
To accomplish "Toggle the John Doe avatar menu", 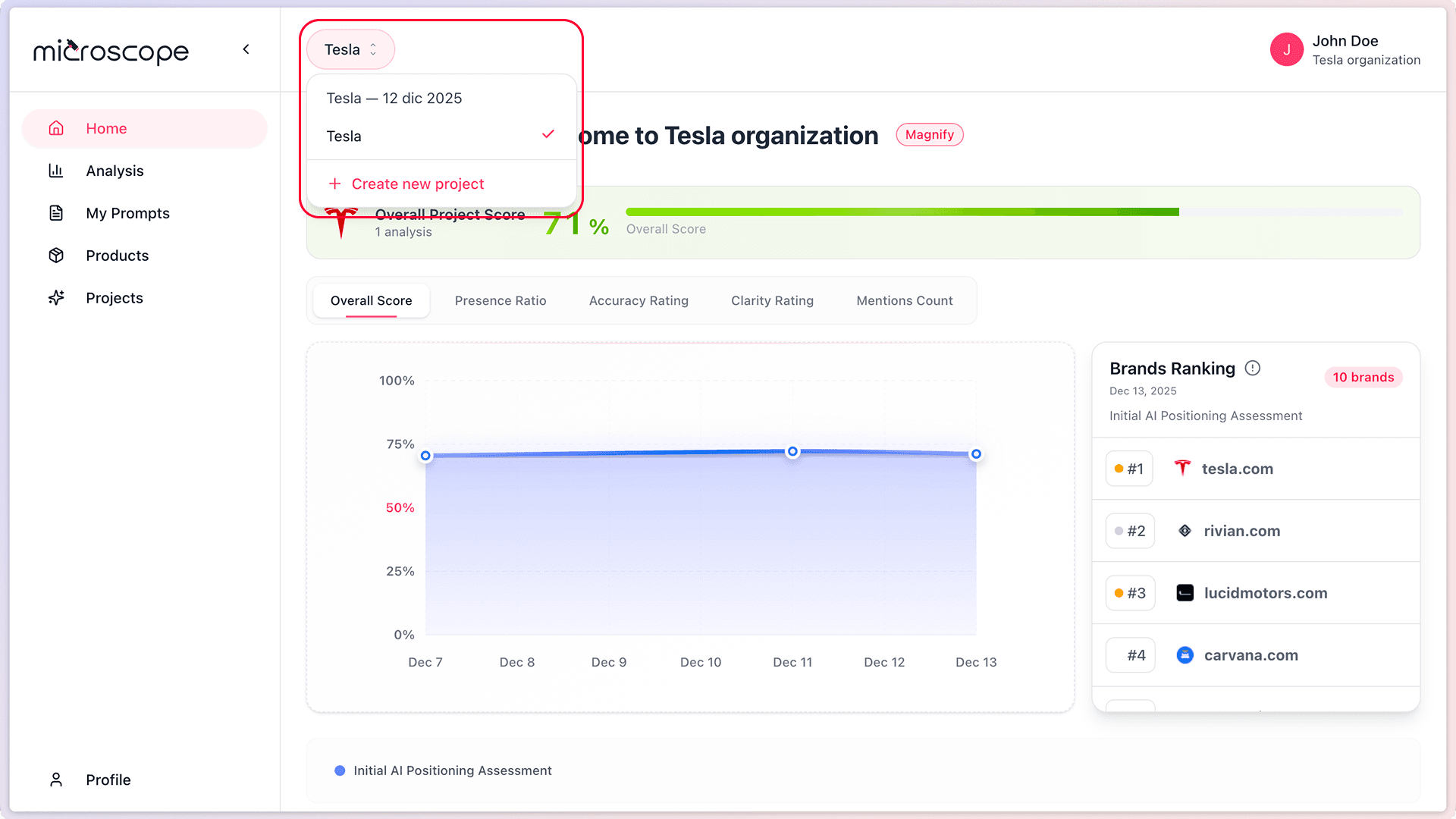I will pos(1287,49).
